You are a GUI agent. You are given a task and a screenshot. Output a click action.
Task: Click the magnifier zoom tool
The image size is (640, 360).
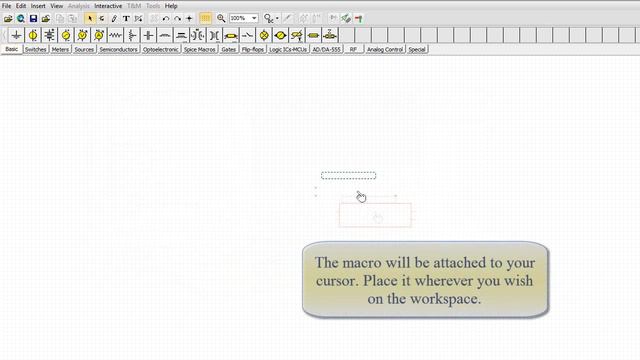point(221,18)
